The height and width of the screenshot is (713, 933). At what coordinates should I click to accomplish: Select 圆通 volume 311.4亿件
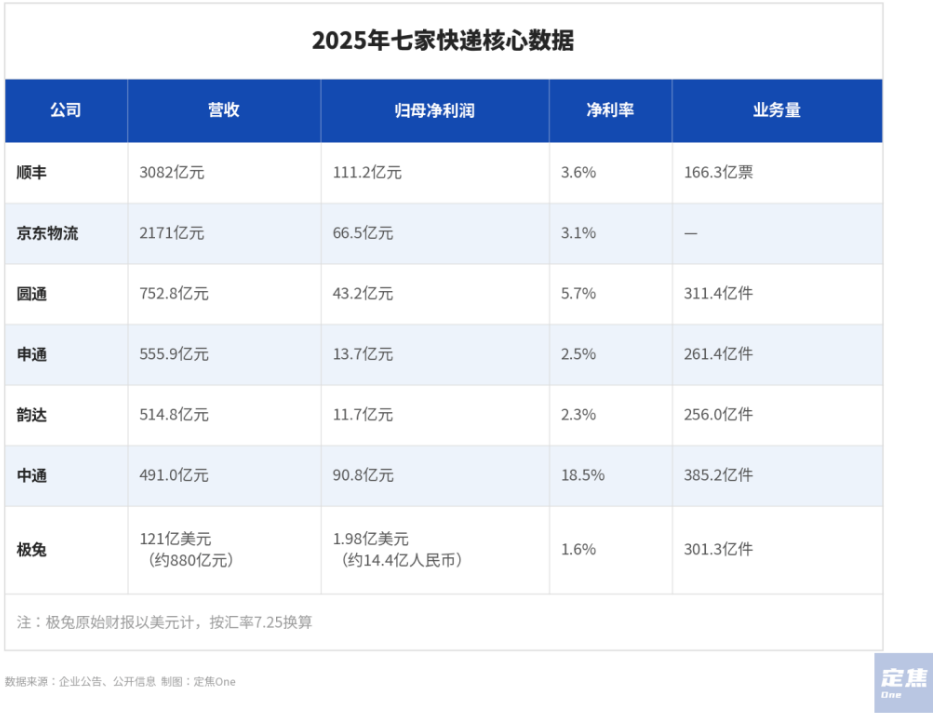coord(718,293)
